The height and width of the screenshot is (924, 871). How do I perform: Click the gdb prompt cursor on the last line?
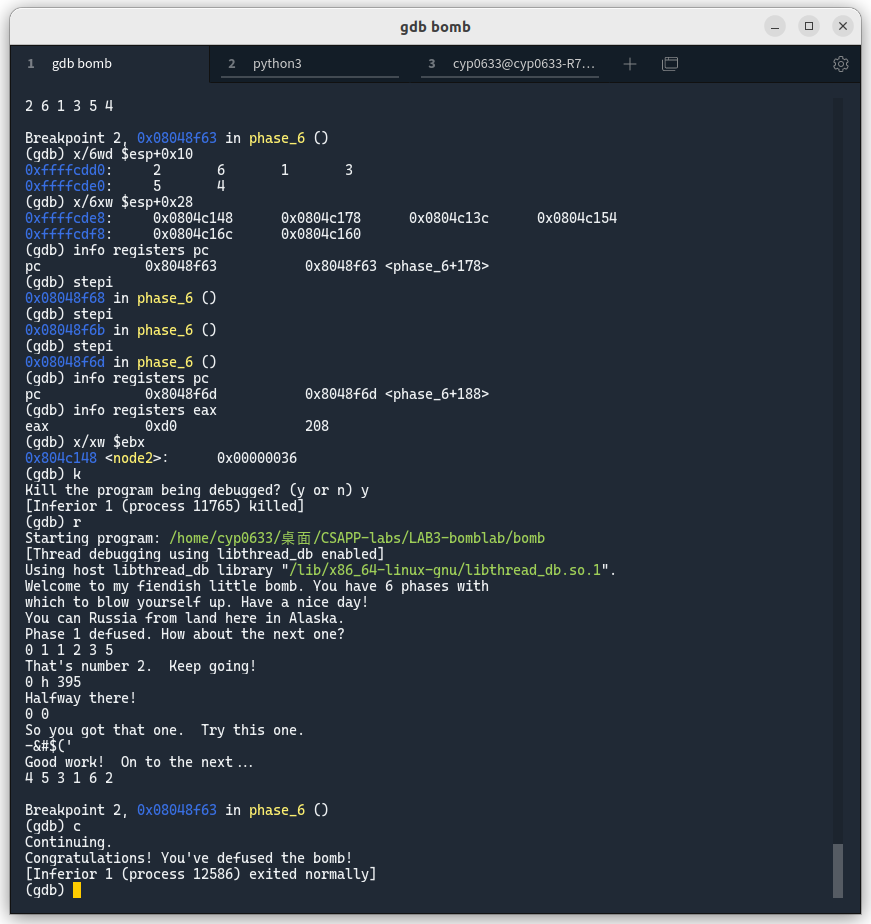(77, 890)
